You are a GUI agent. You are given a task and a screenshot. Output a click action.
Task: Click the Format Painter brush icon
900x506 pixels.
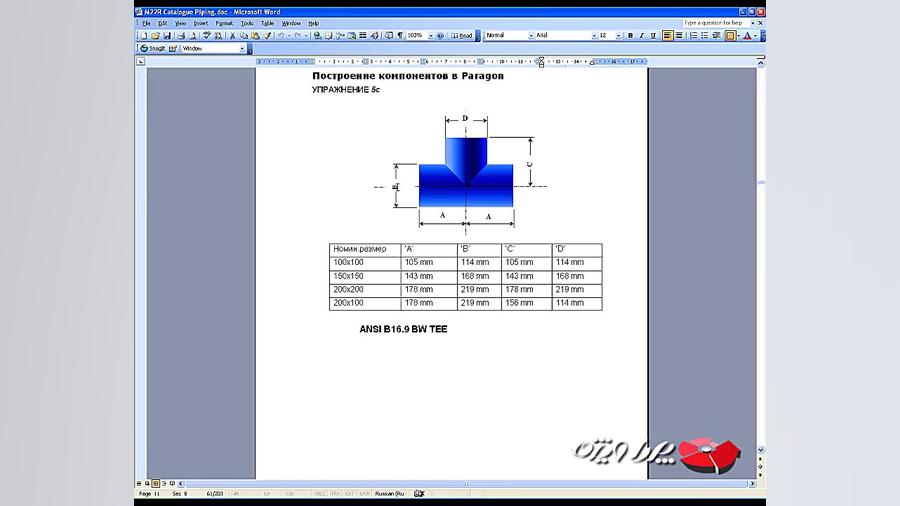(267, 36)
